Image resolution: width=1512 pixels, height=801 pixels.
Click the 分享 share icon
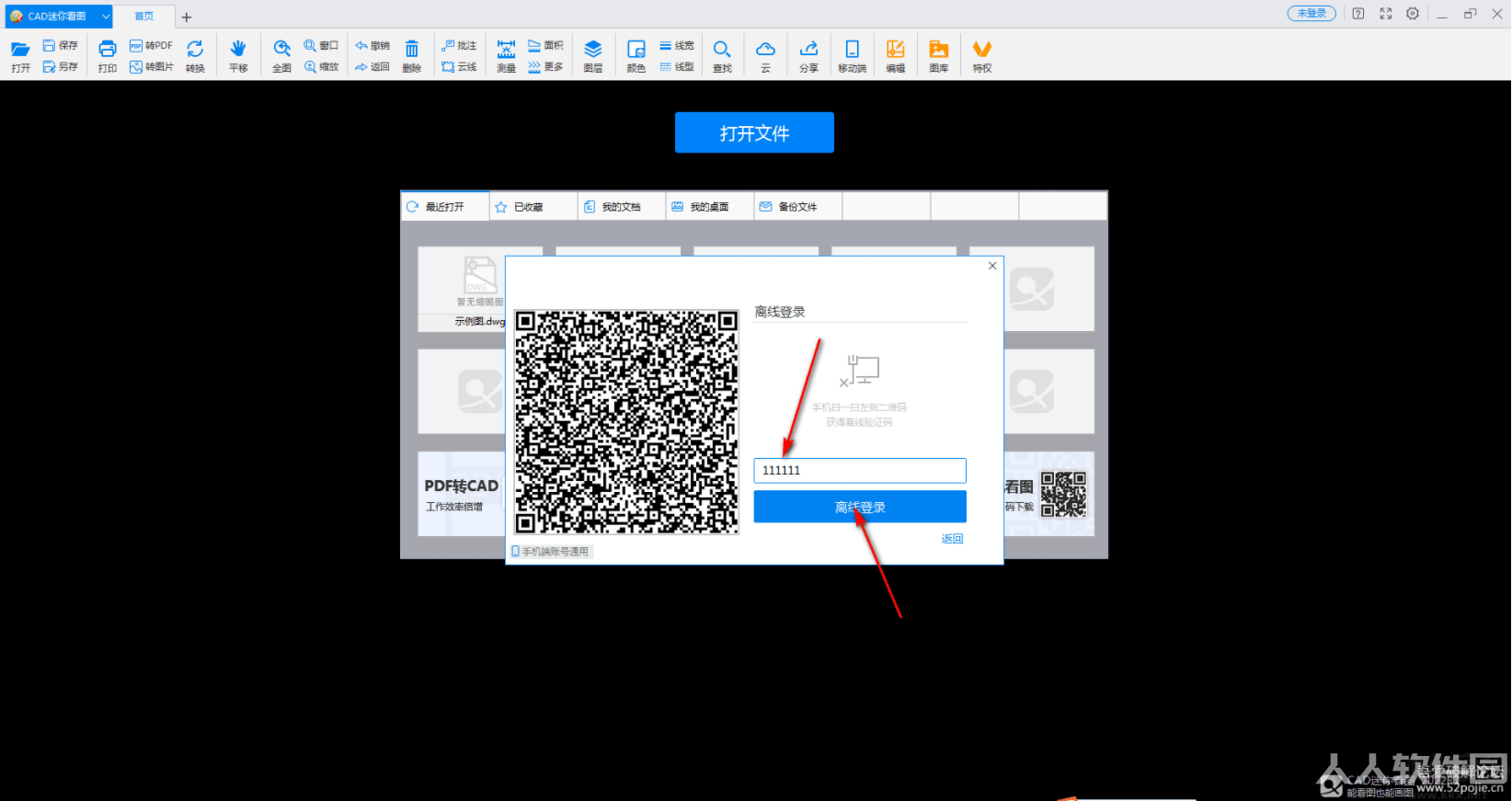click(809, 56)
